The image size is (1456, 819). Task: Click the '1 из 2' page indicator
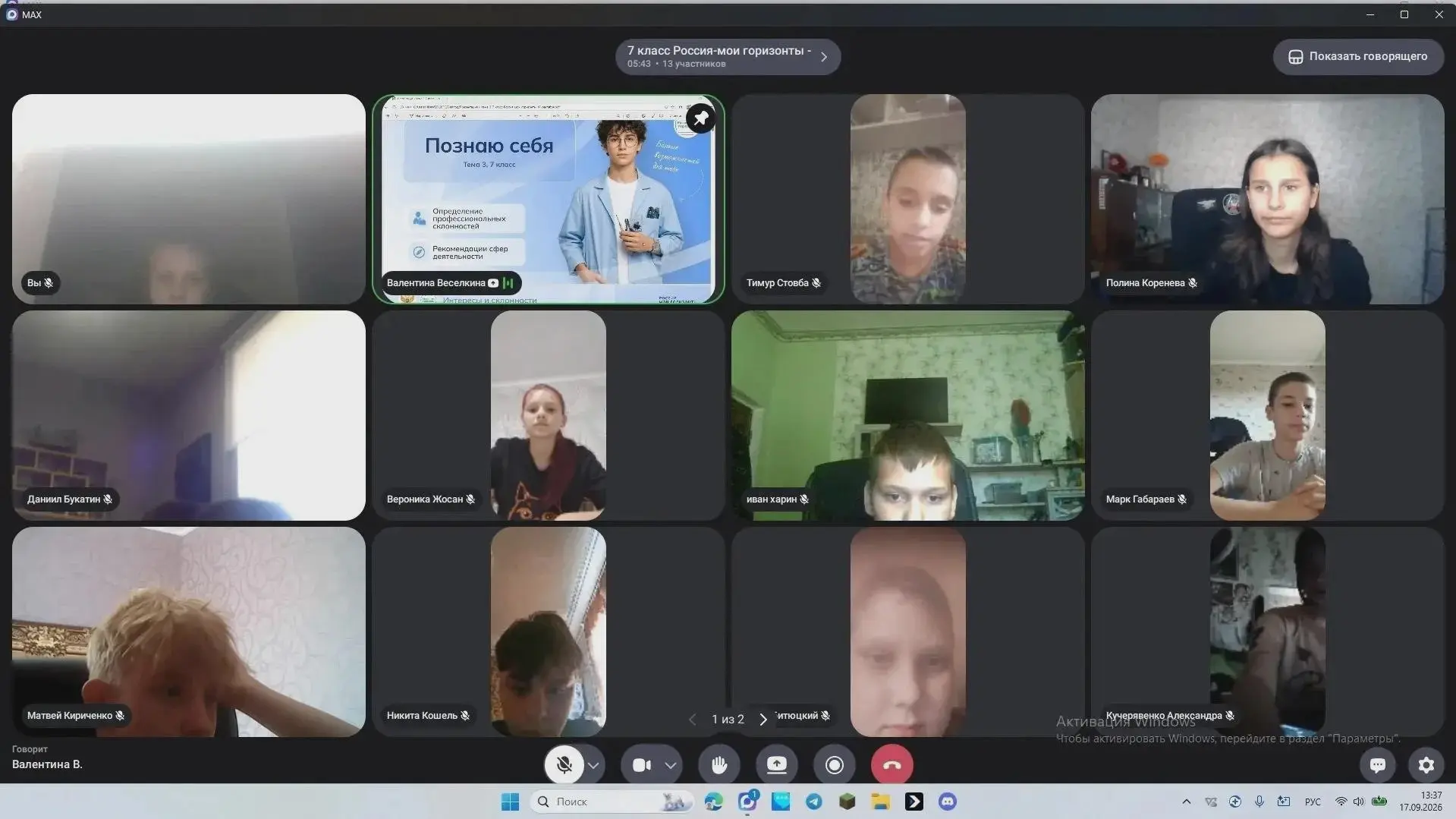coord(728,719)
